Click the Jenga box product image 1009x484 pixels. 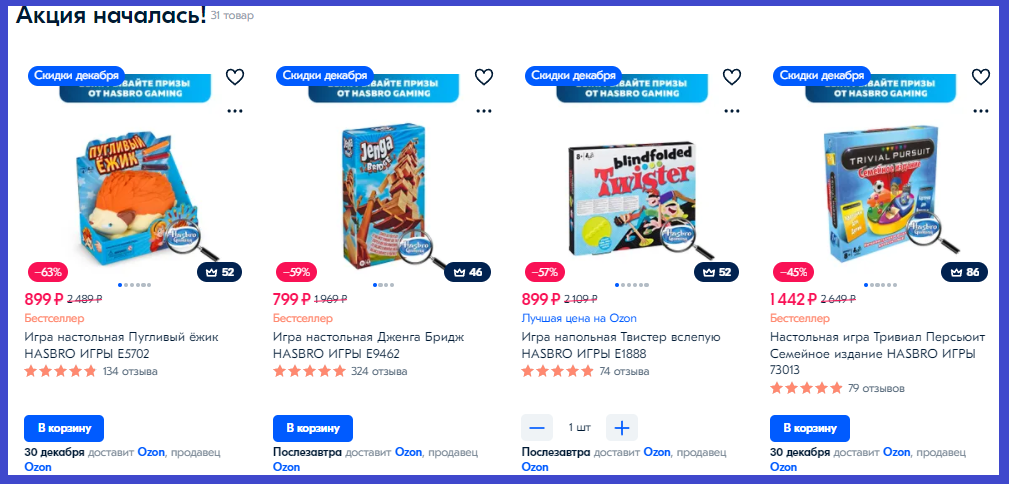384,195
